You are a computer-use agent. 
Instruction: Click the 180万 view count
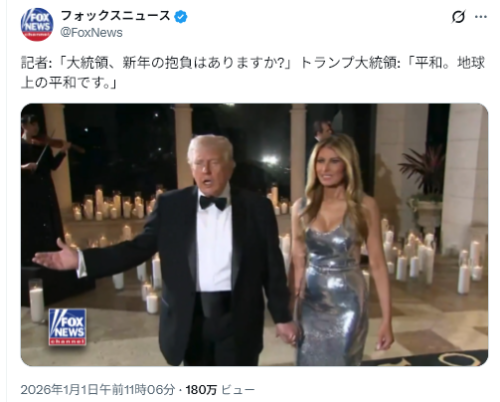click(x=201, y=389)
